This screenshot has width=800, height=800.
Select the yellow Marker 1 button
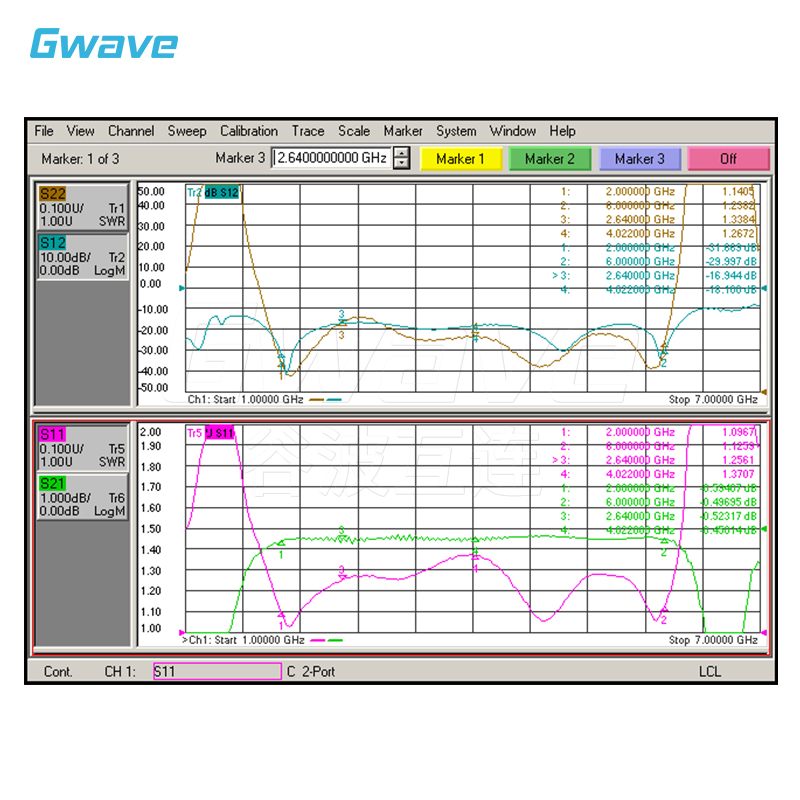point(460,159)
